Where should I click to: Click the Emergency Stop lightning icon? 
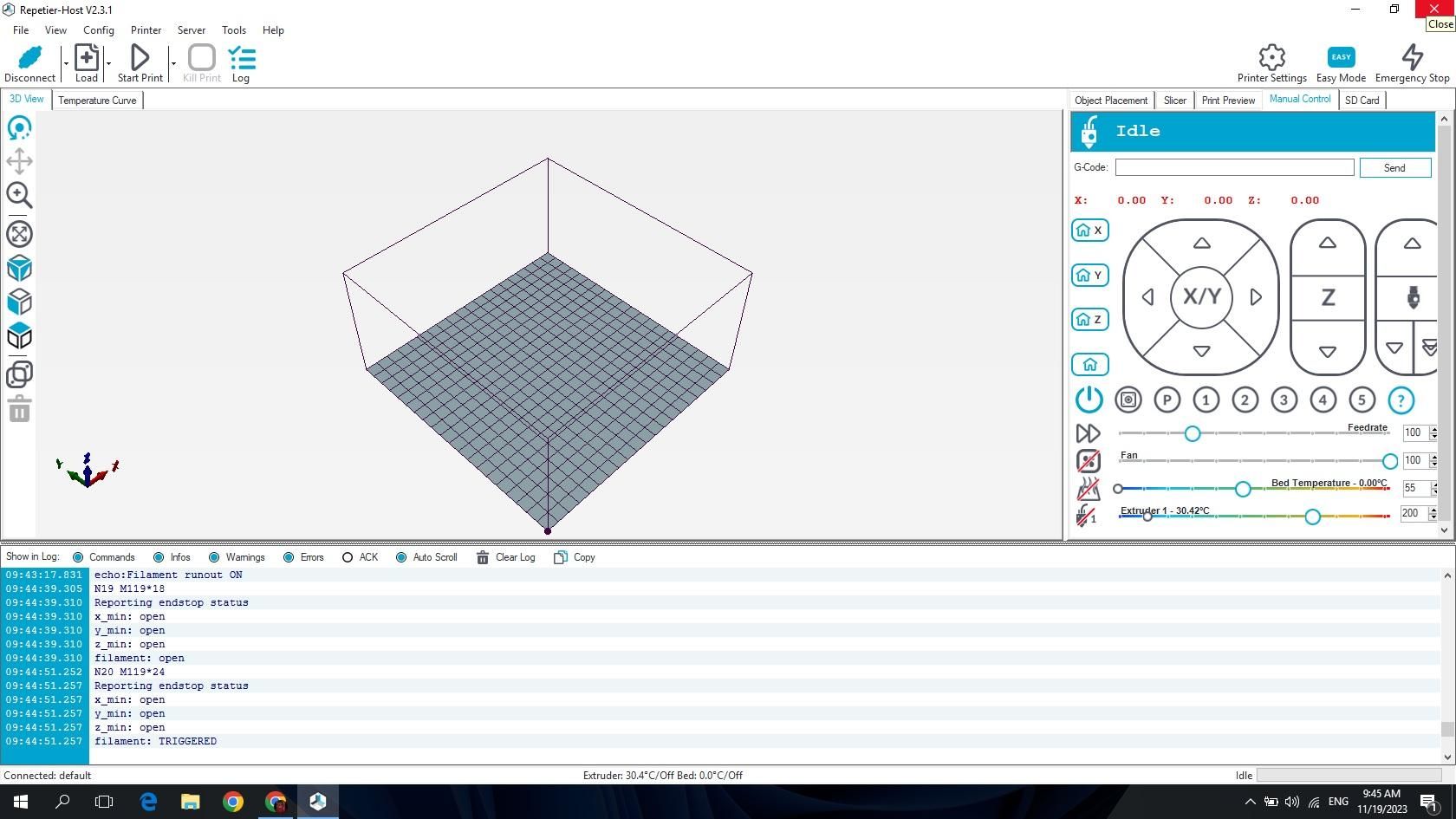[x=1412, y=57]
